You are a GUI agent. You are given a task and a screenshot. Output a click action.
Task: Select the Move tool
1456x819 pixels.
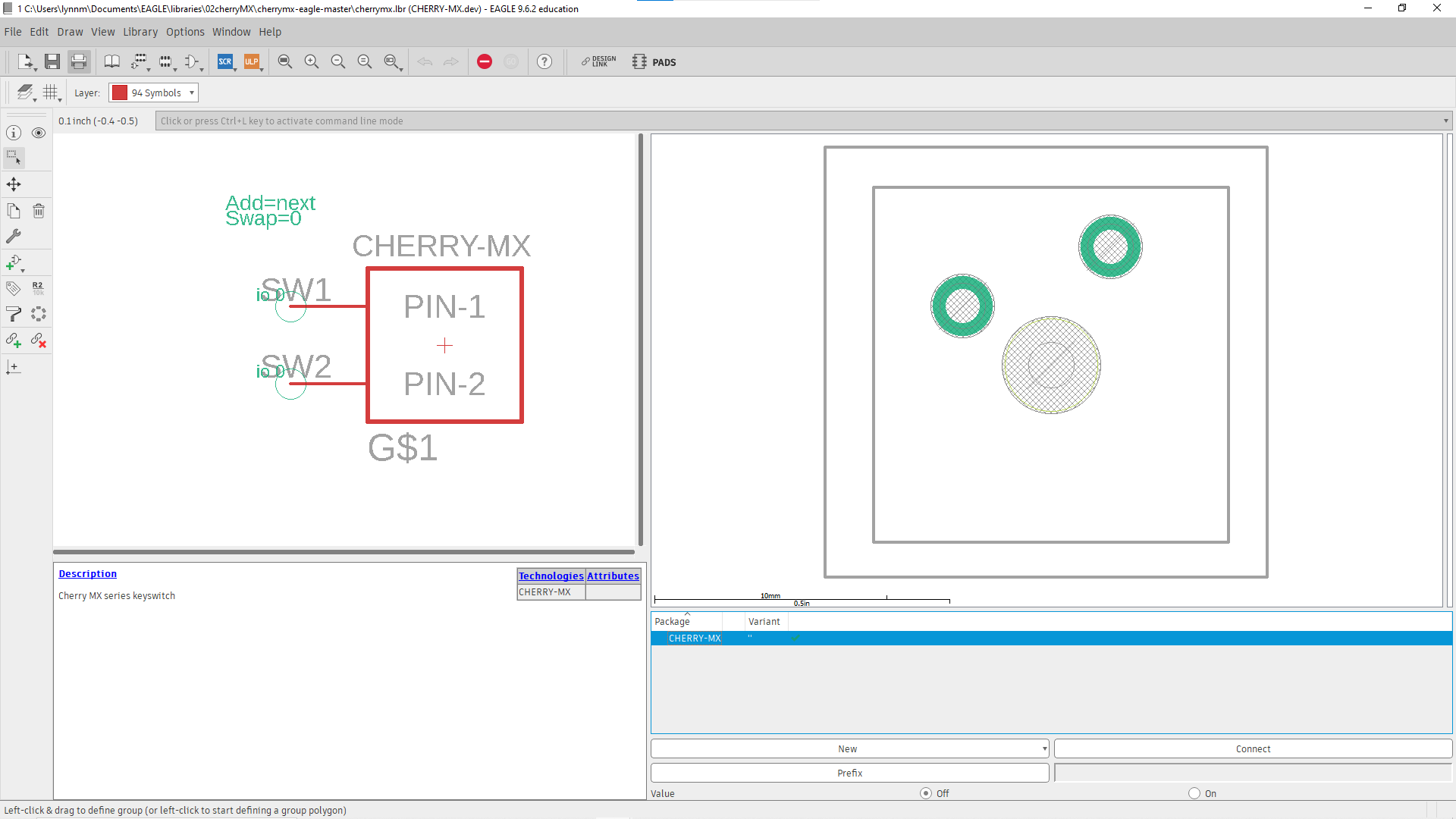[x=14, y=184]
